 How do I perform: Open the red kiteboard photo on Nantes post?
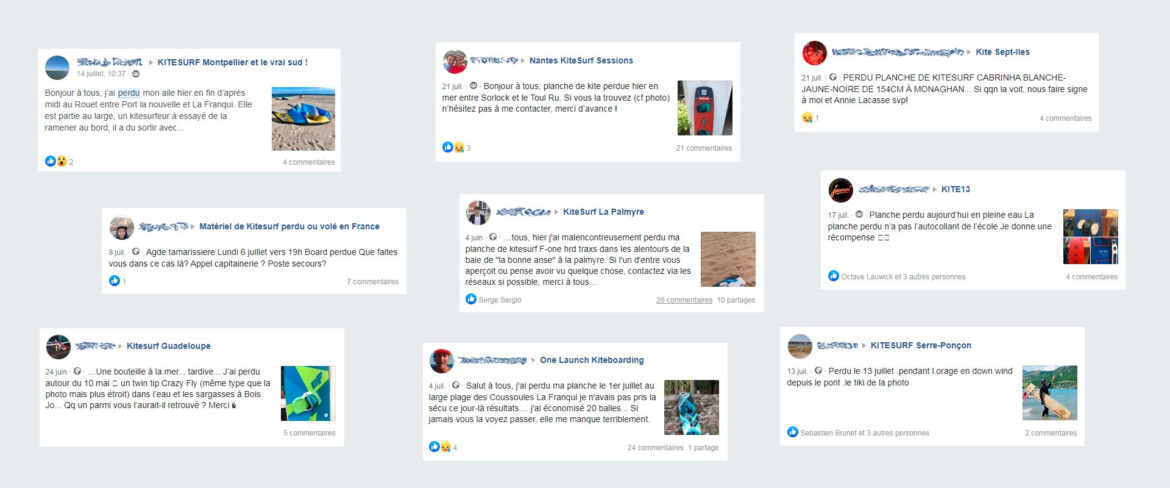click(x=704, y=108)
